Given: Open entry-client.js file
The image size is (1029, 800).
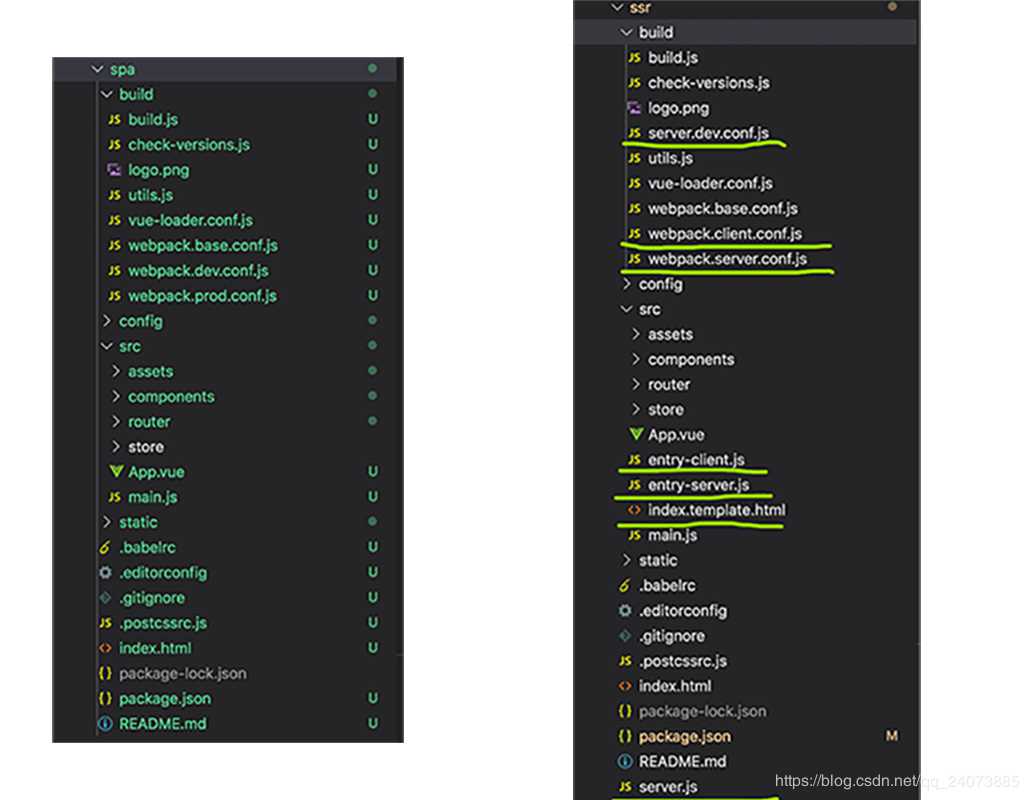Looking at the screenshot, I should click(696, 460).
